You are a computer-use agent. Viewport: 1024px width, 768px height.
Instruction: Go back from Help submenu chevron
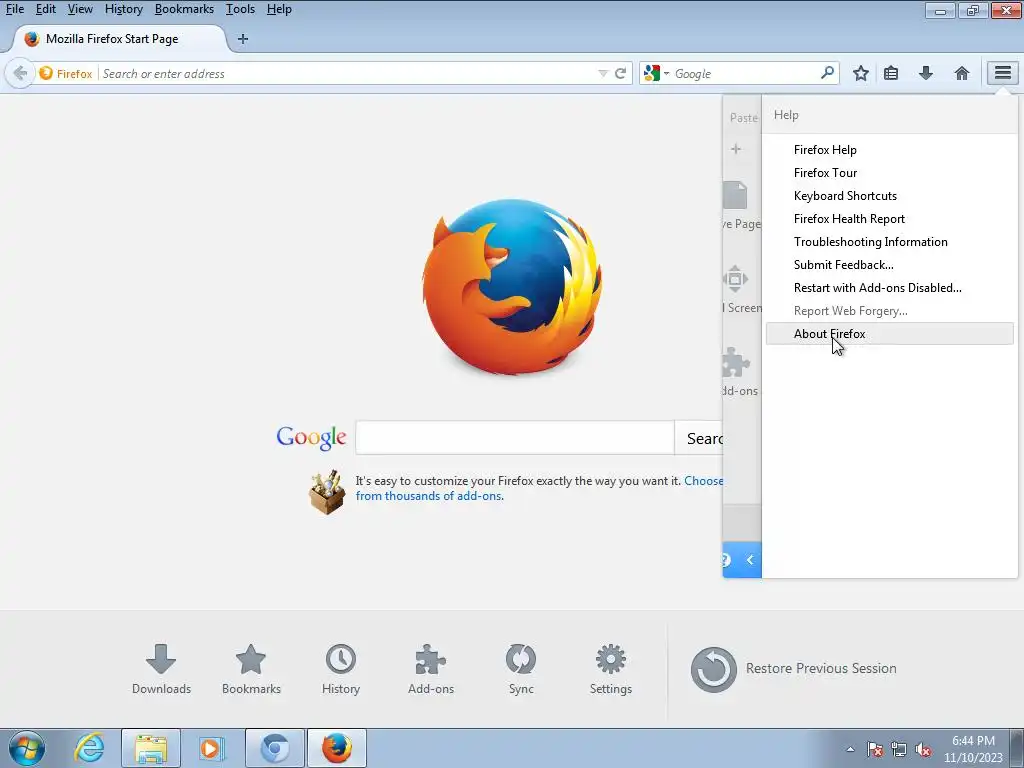pos(750,560)
